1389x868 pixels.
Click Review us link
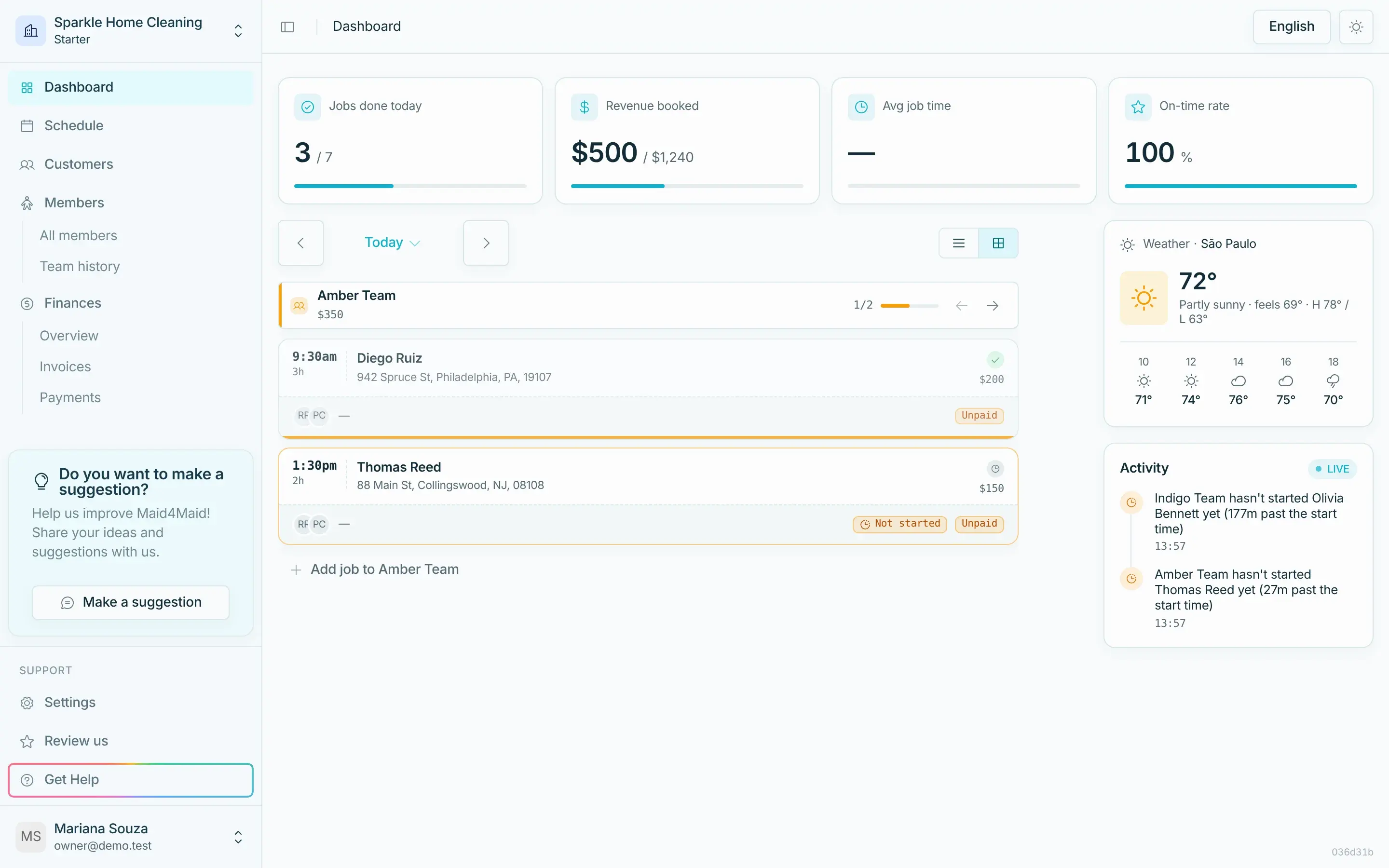[131, 741]
